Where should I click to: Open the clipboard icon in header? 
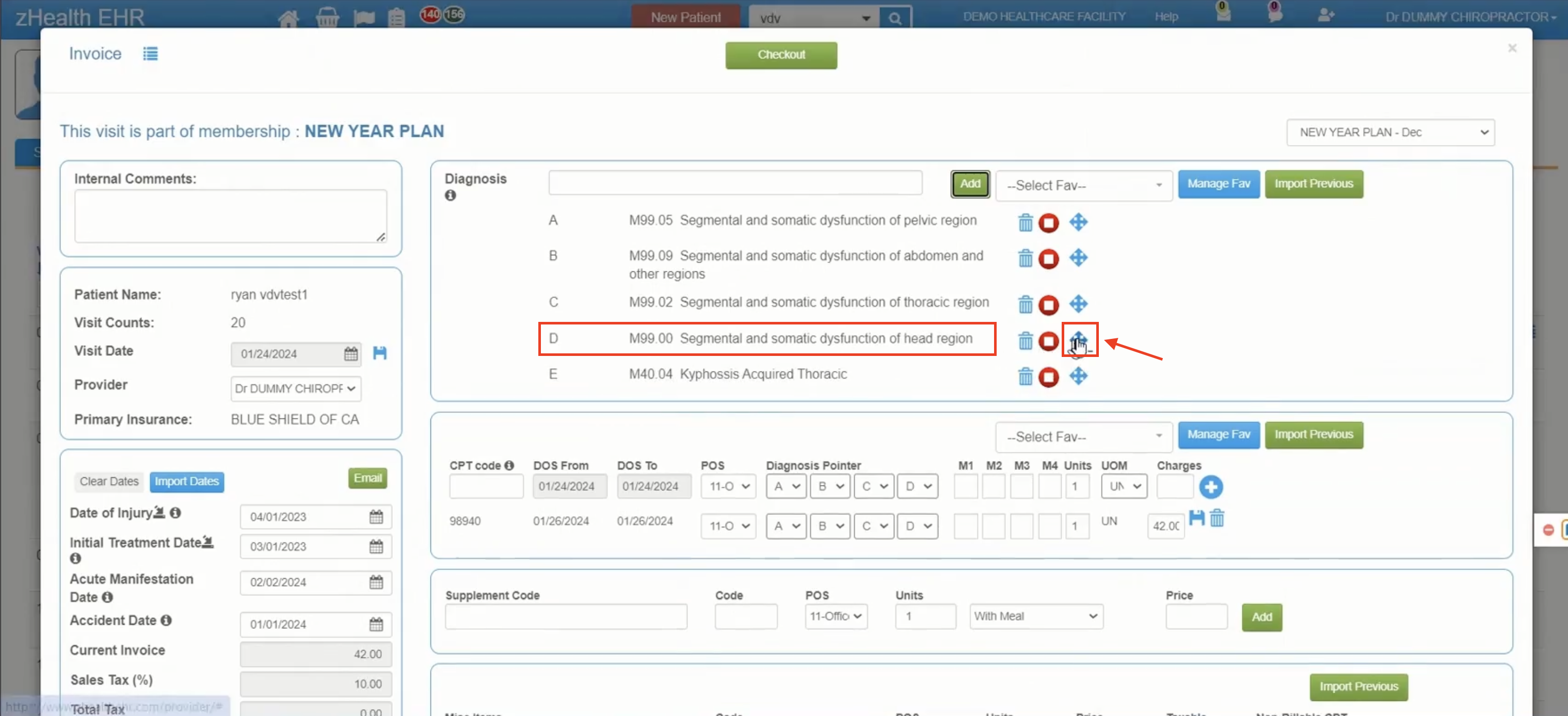(397, 18)
